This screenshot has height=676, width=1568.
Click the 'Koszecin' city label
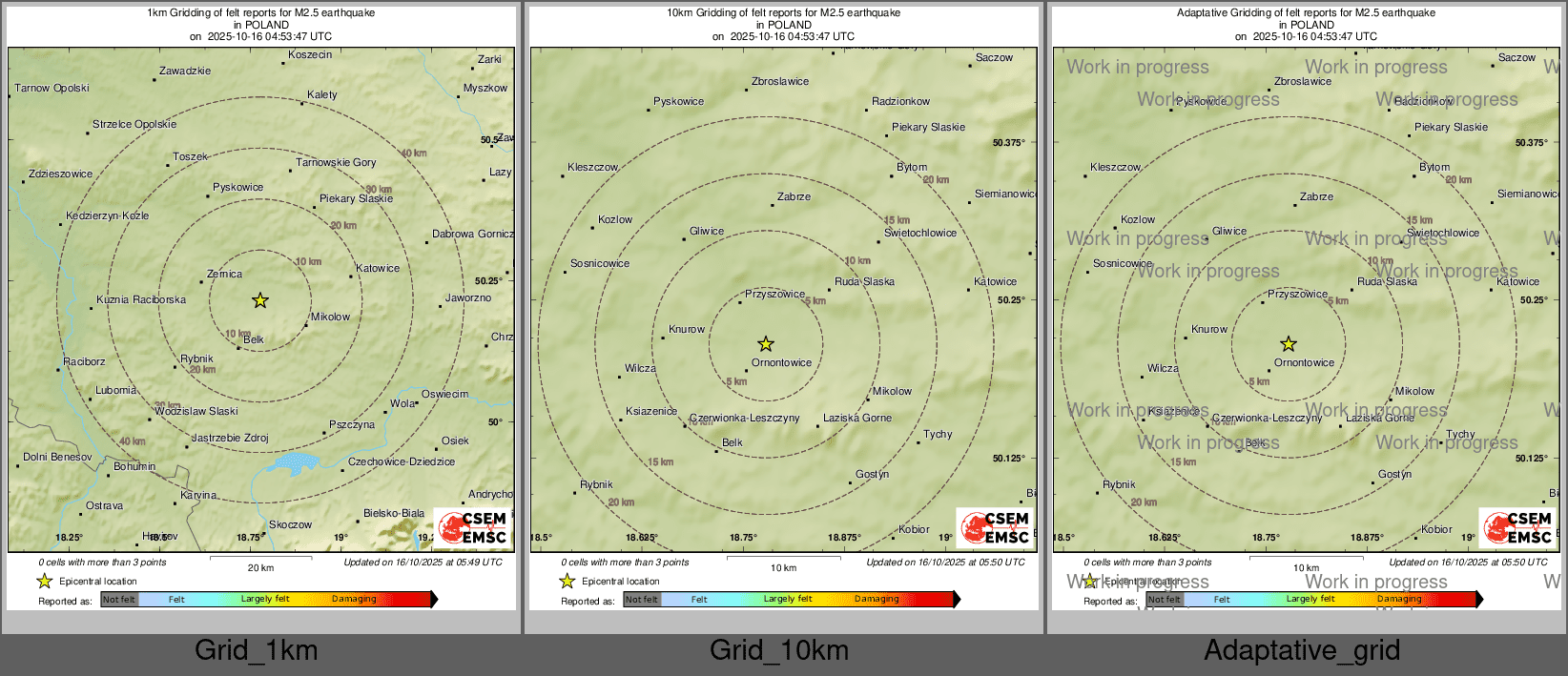coord(310,55)
